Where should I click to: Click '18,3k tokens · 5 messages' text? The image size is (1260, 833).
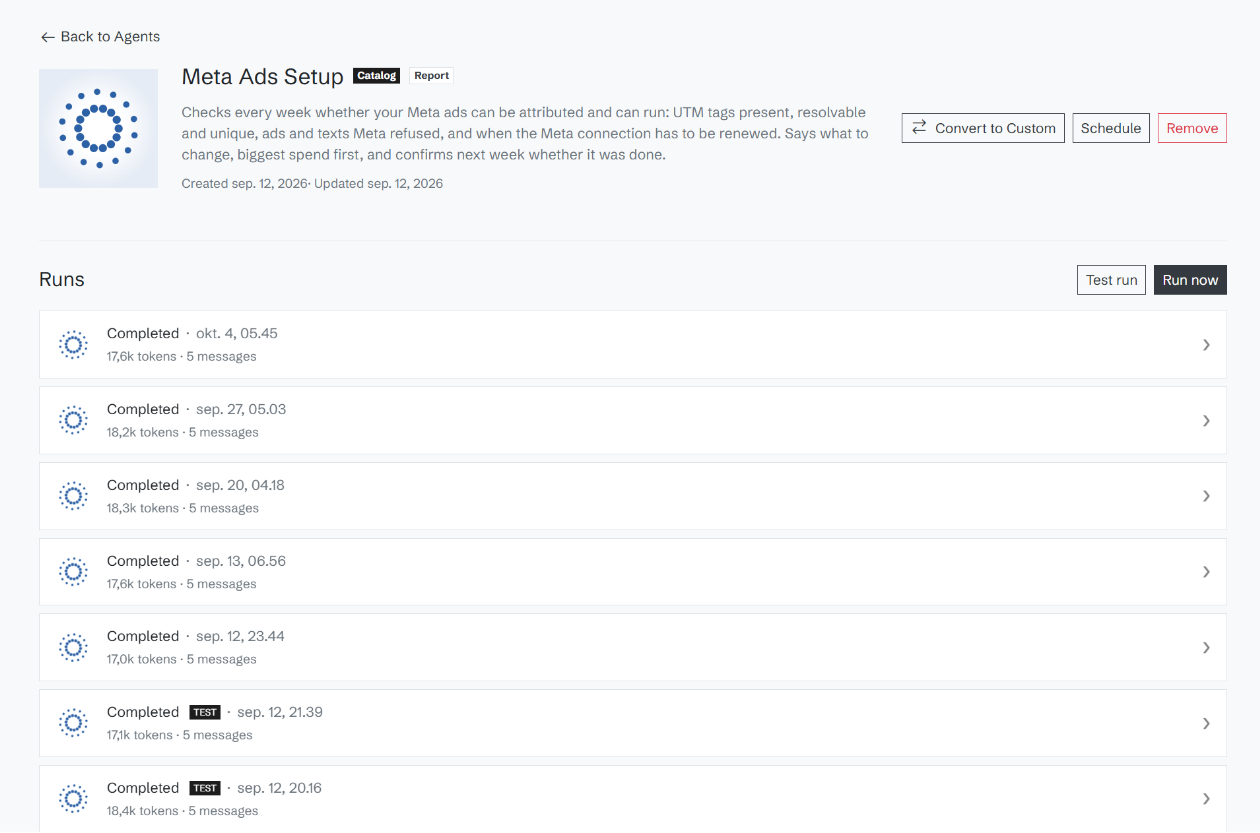pyautogui.click(x=183, y=509)
